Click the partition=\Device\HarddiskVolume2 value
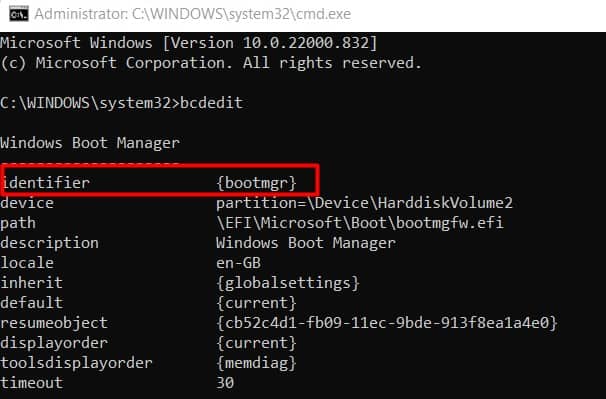 tap(364, 203)
